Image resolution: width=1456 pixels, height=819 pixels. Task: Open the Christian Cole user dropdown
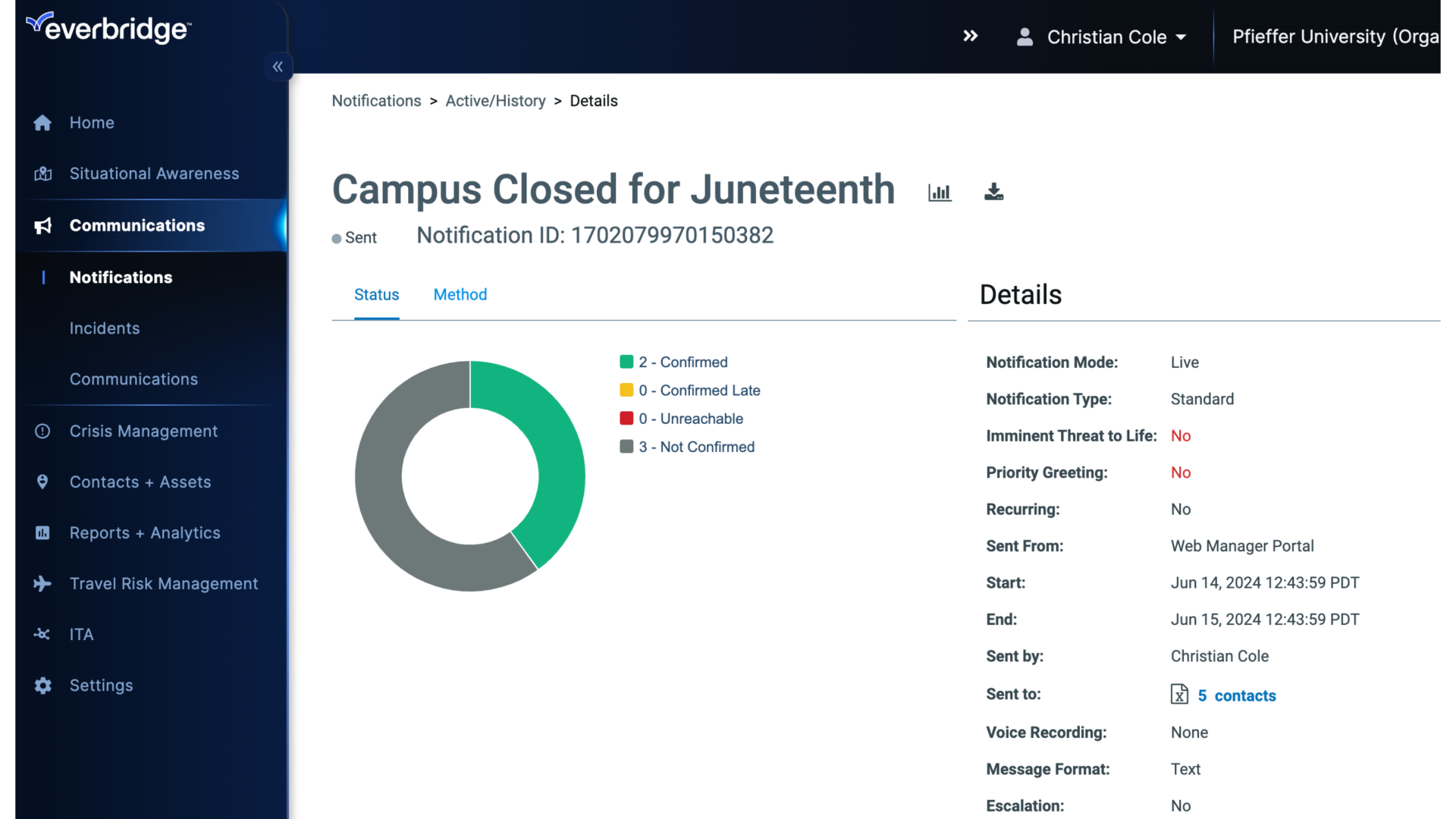point(1101,37)
